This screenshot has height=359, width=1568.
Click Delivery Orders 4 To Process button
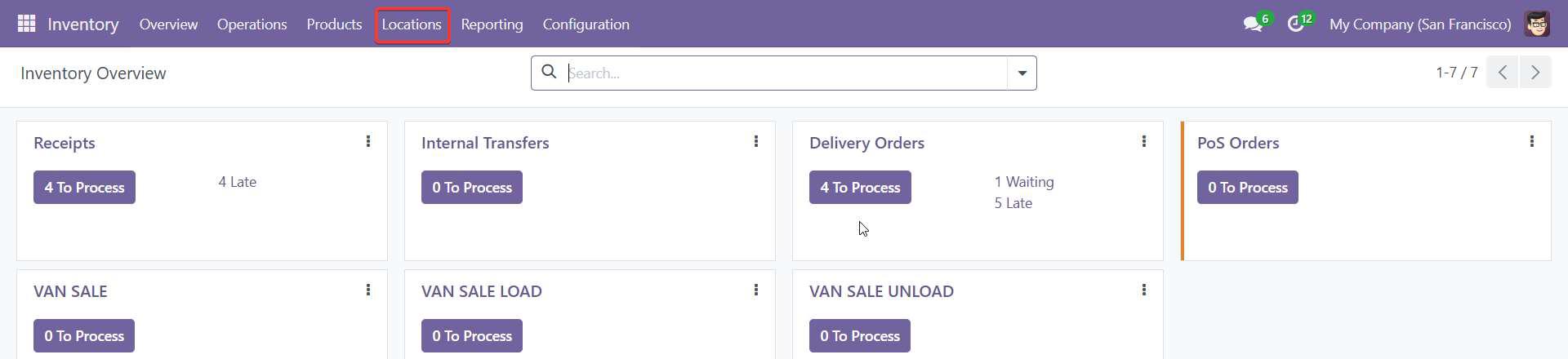tap(860, 188)
